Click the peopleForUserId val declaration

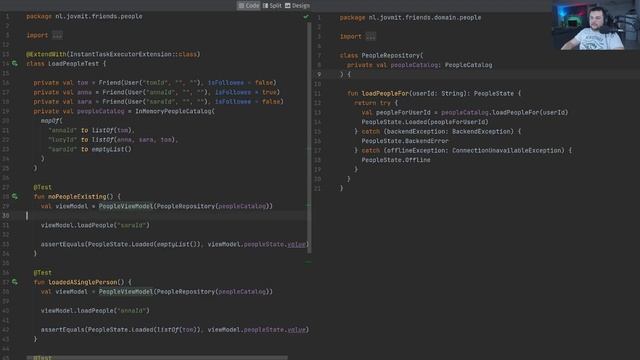pyautogui.click(x=403, y=112)
